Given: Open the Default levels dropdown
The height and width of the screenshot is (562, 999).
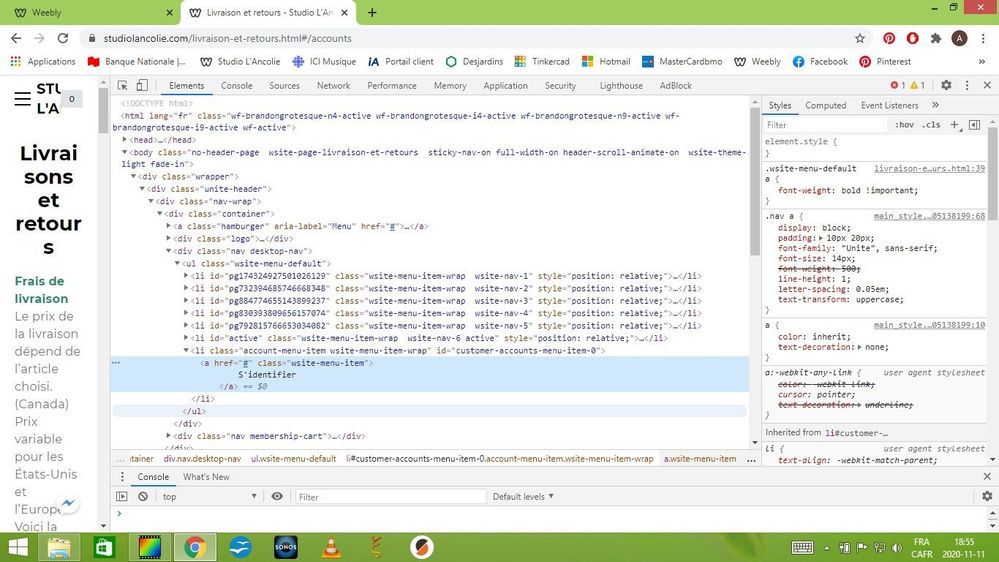Looking at the screenshot, I should 522,497.
